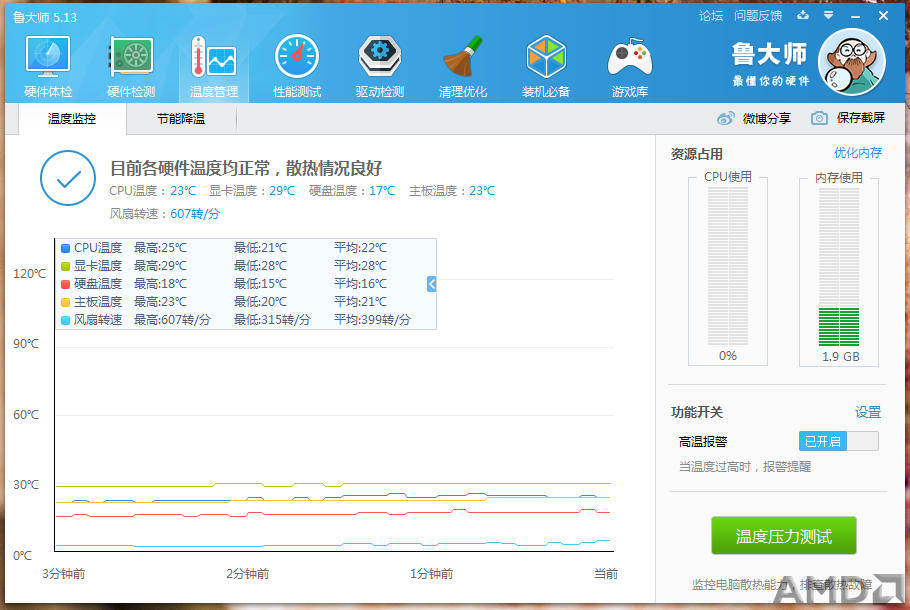This screenshot has width=910, height=610.
Task: Click the CPU使用 usage bar
Action: coord(728,266)
